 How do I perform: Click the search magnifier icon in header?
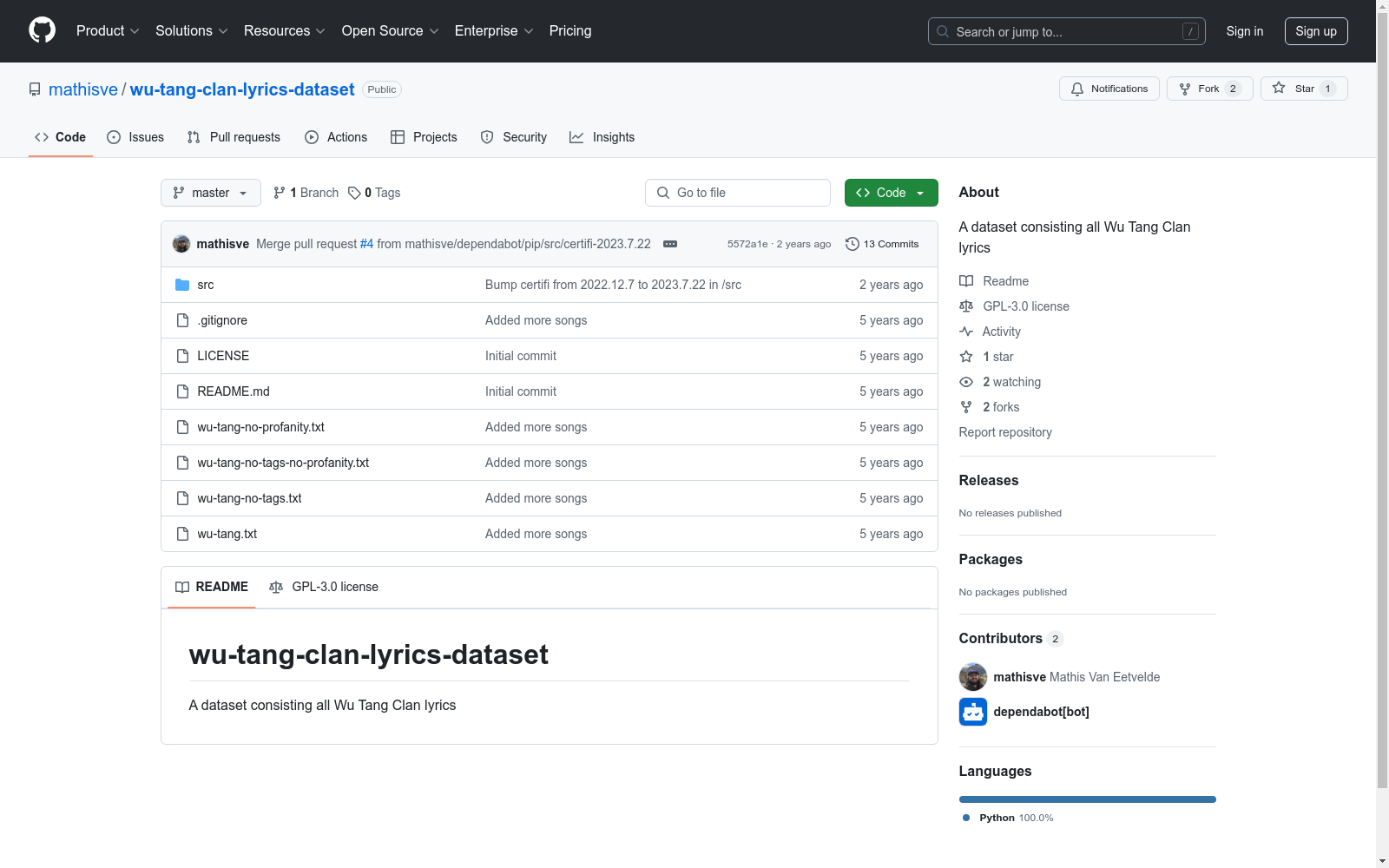(x=943, y=31)
